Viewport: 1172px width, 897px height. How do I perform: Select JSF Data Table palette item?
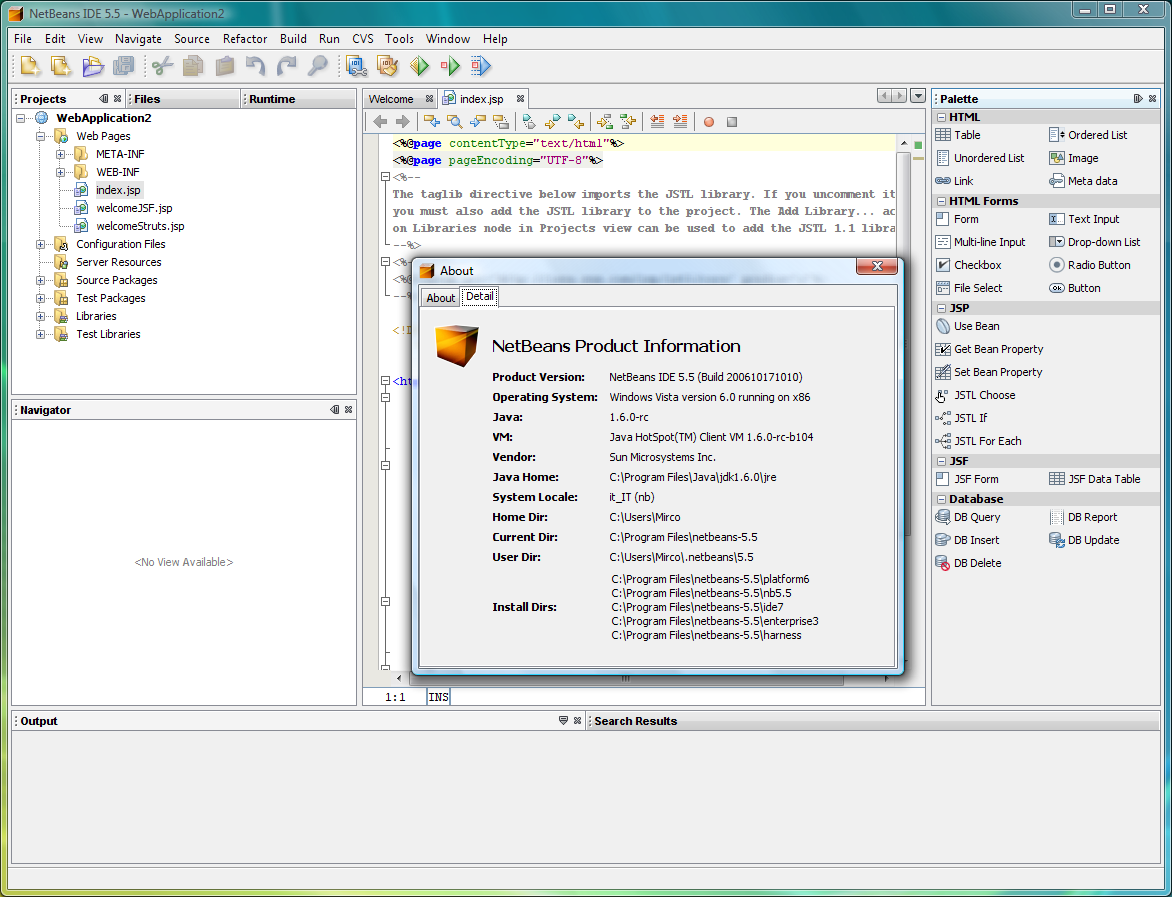(1095, 479)
